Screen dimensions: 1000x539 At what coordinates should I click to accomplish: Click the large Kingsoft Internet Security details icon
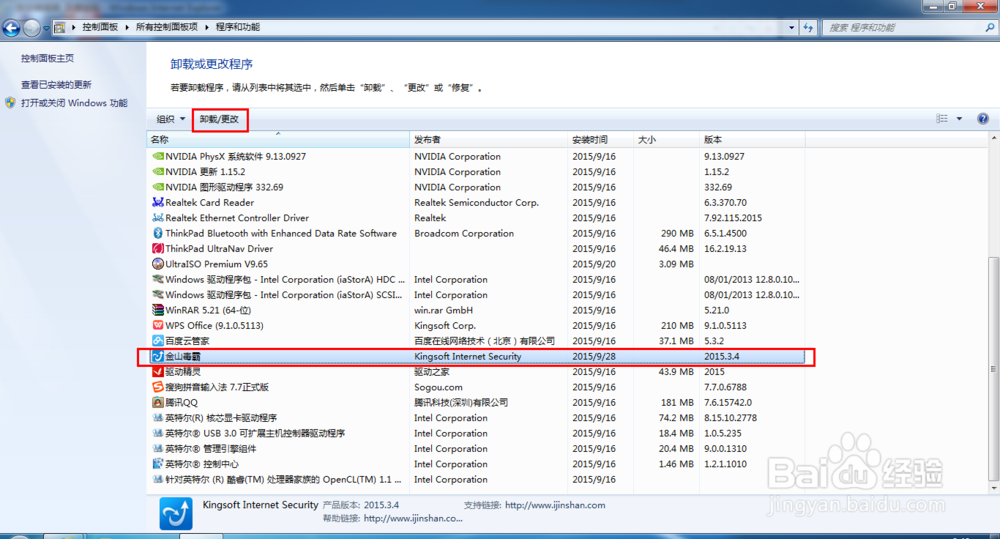coord(175,513)
